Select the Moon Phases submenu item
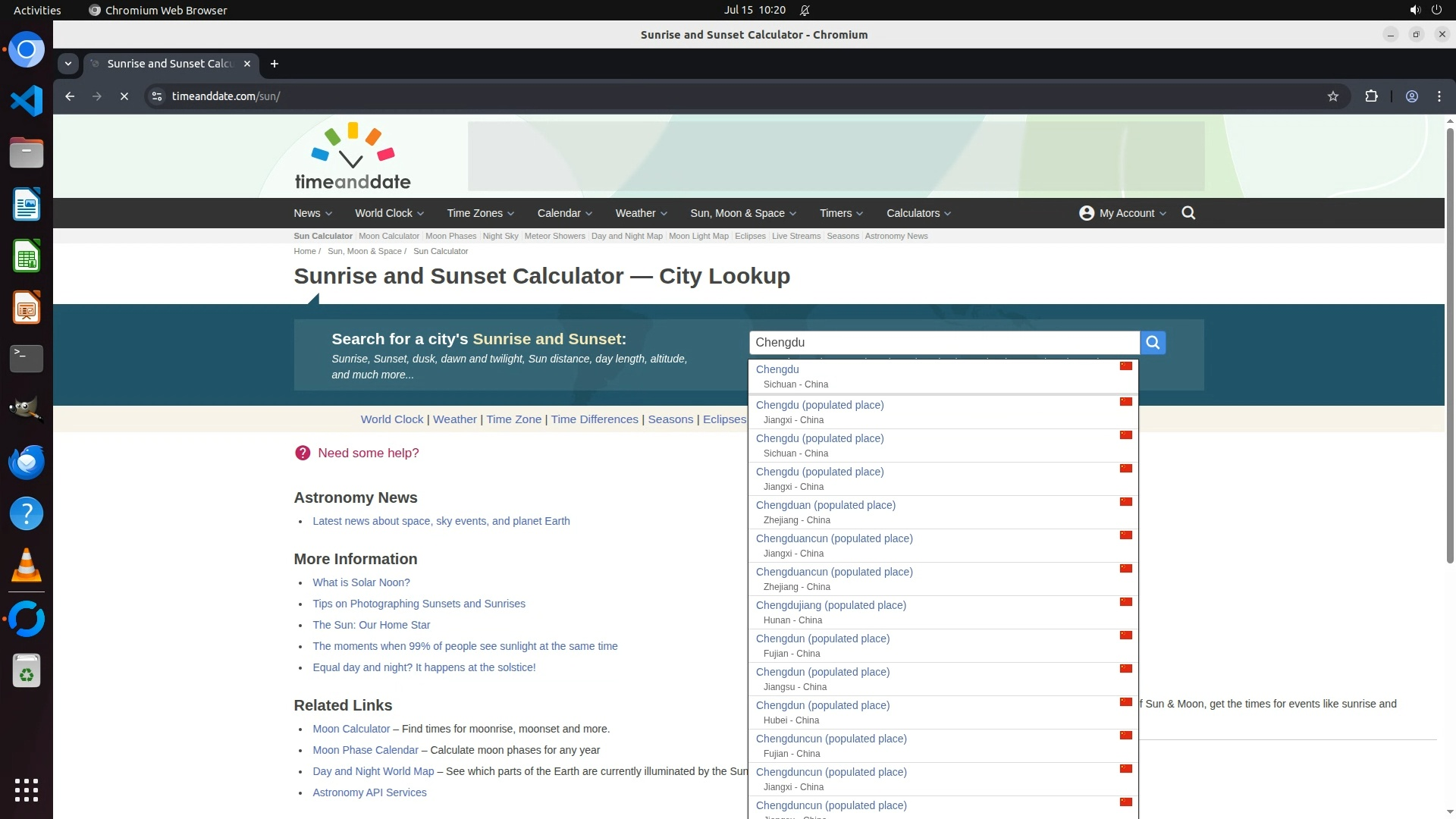The height and width of the screenshot is (819, 1456). (x=450, y=236)
